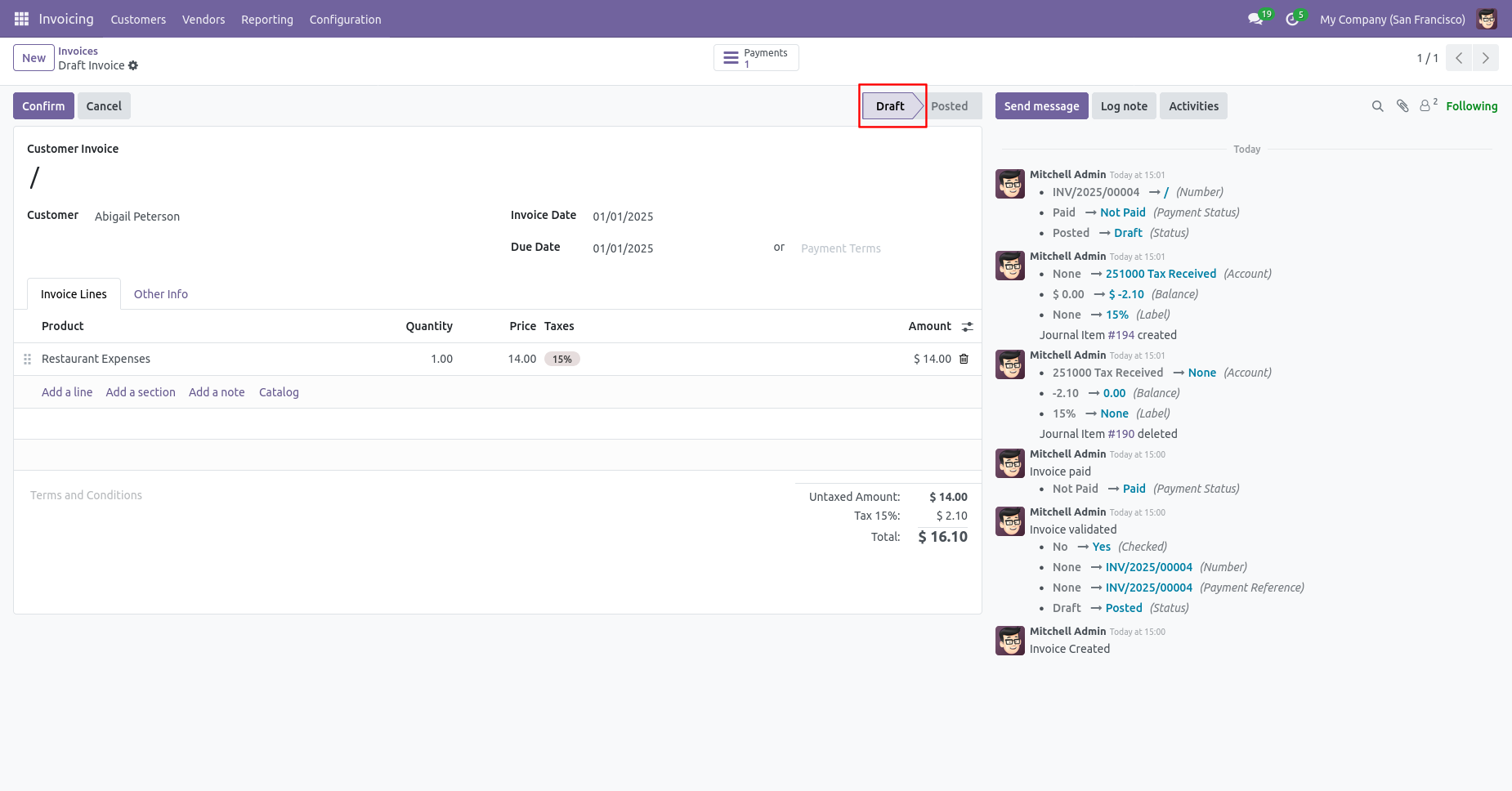Open the My Company (San Francisco) company switcher

tap(1392, 20)
